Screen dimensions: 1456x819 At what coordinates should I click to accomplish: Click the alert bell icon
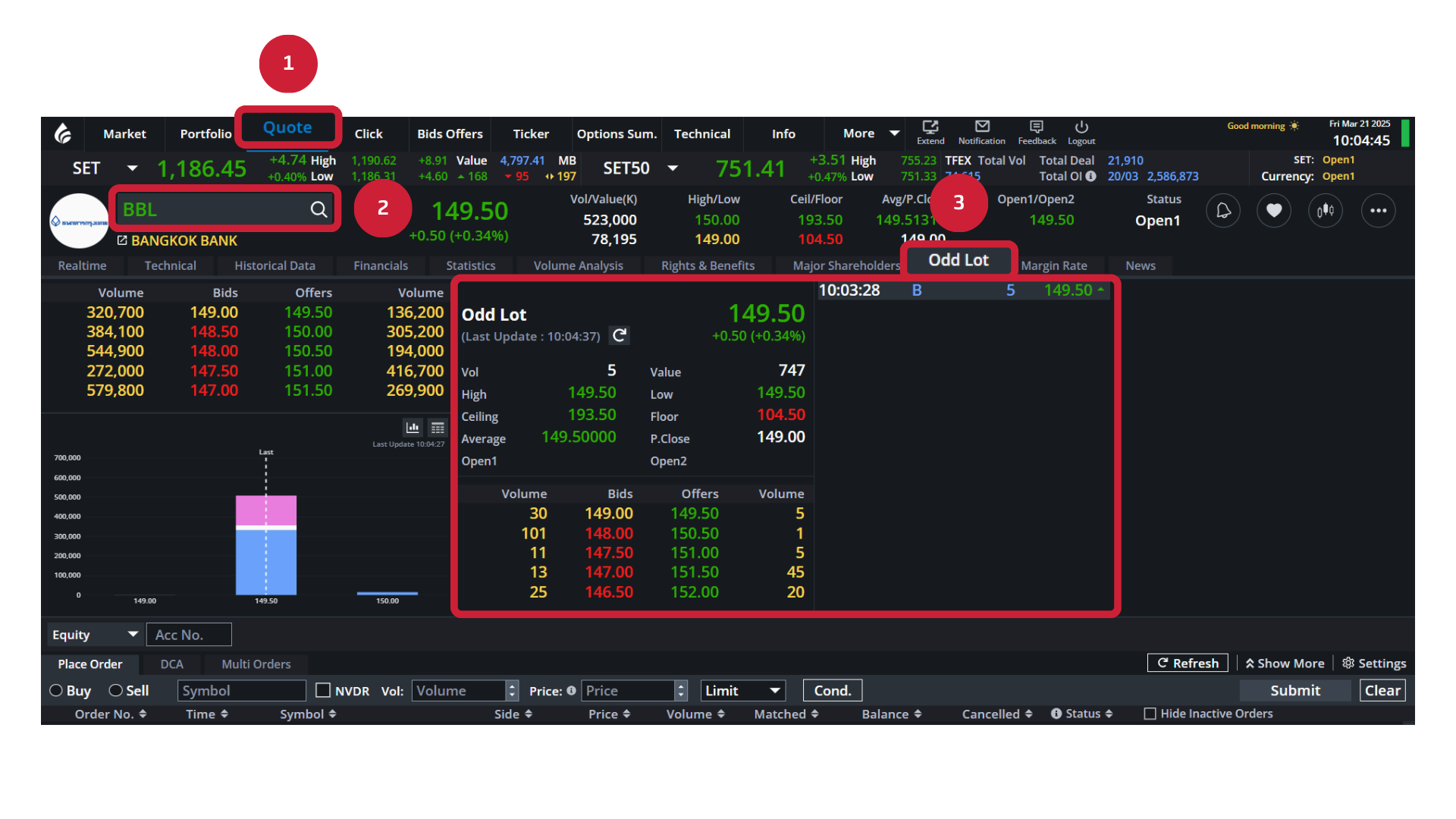point(1223,211)
